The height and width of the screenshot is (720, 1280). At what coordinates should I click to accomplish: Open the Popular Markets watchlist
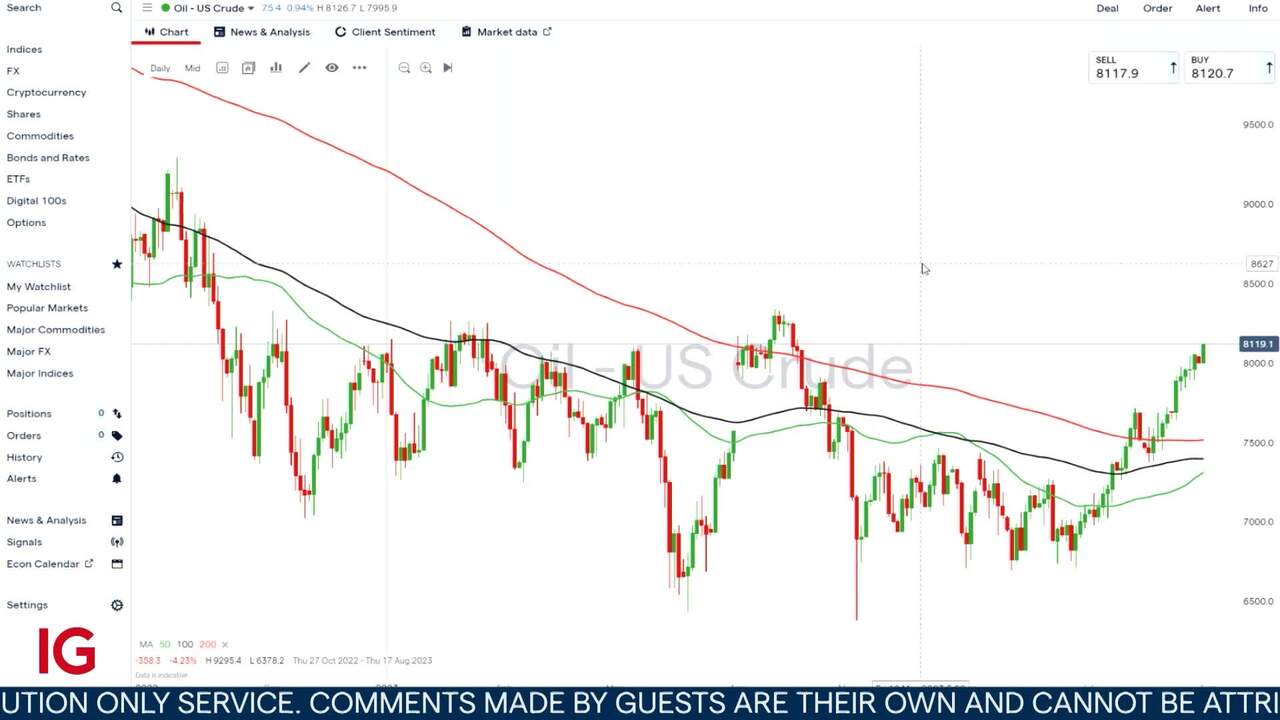click(47, 308)
